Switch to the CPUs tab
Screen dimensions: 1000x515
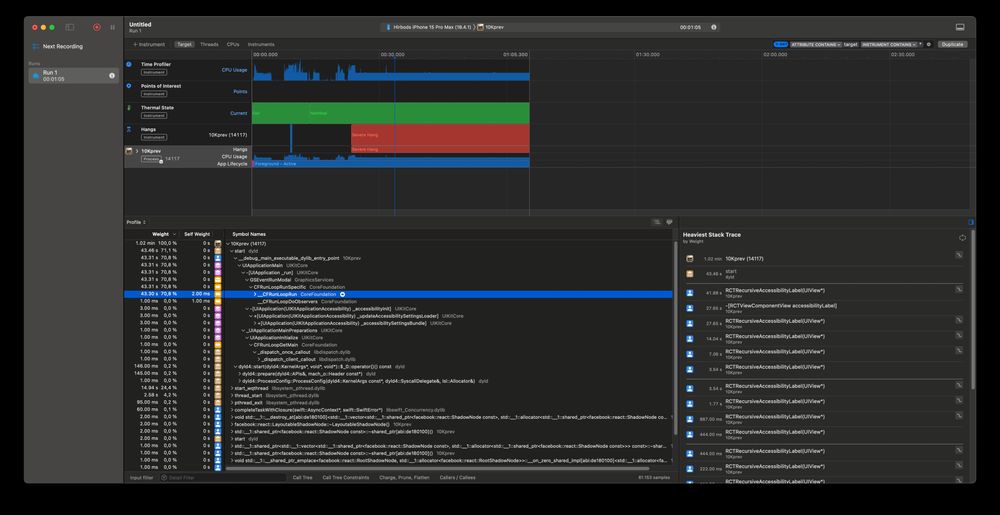[233, 45]
